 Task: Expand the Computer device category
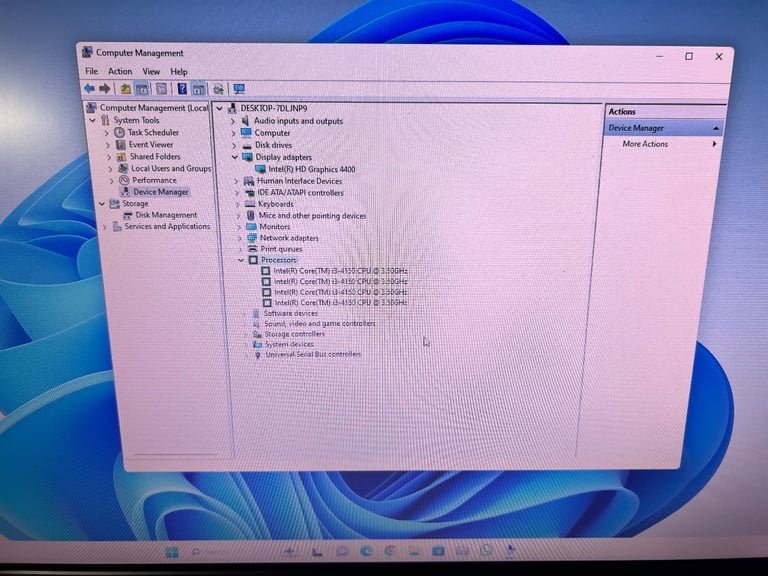click(233, 133)
